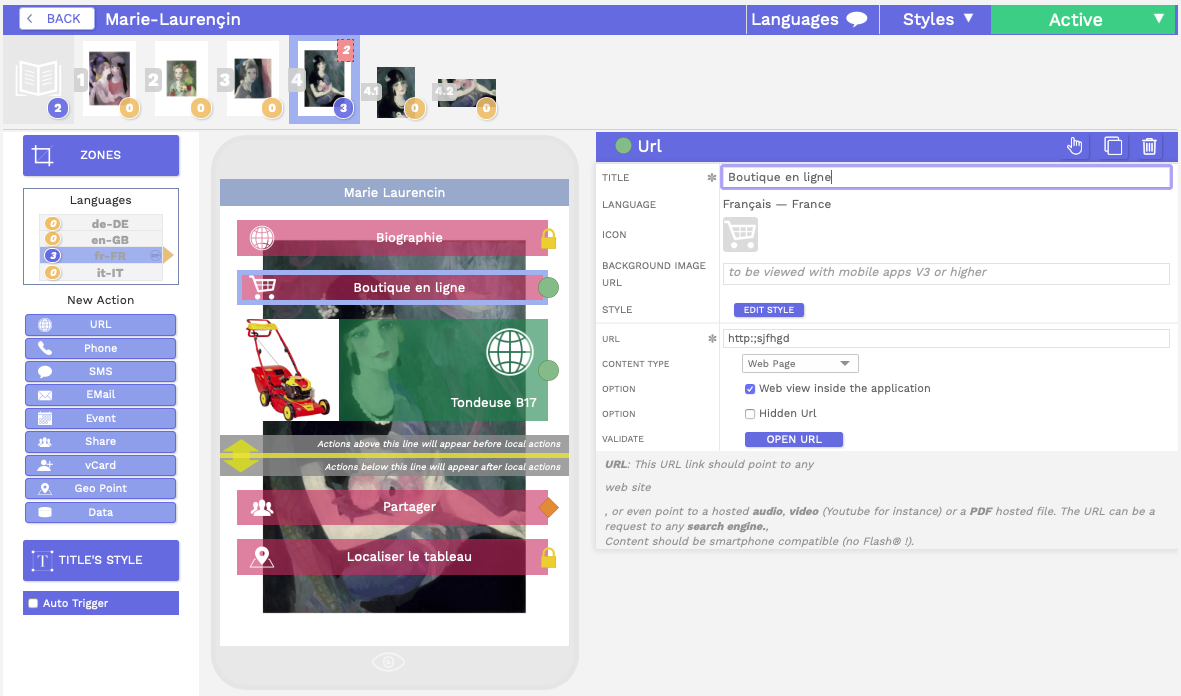
Task: Add a new EMail action
Action: tap(100, 395)
